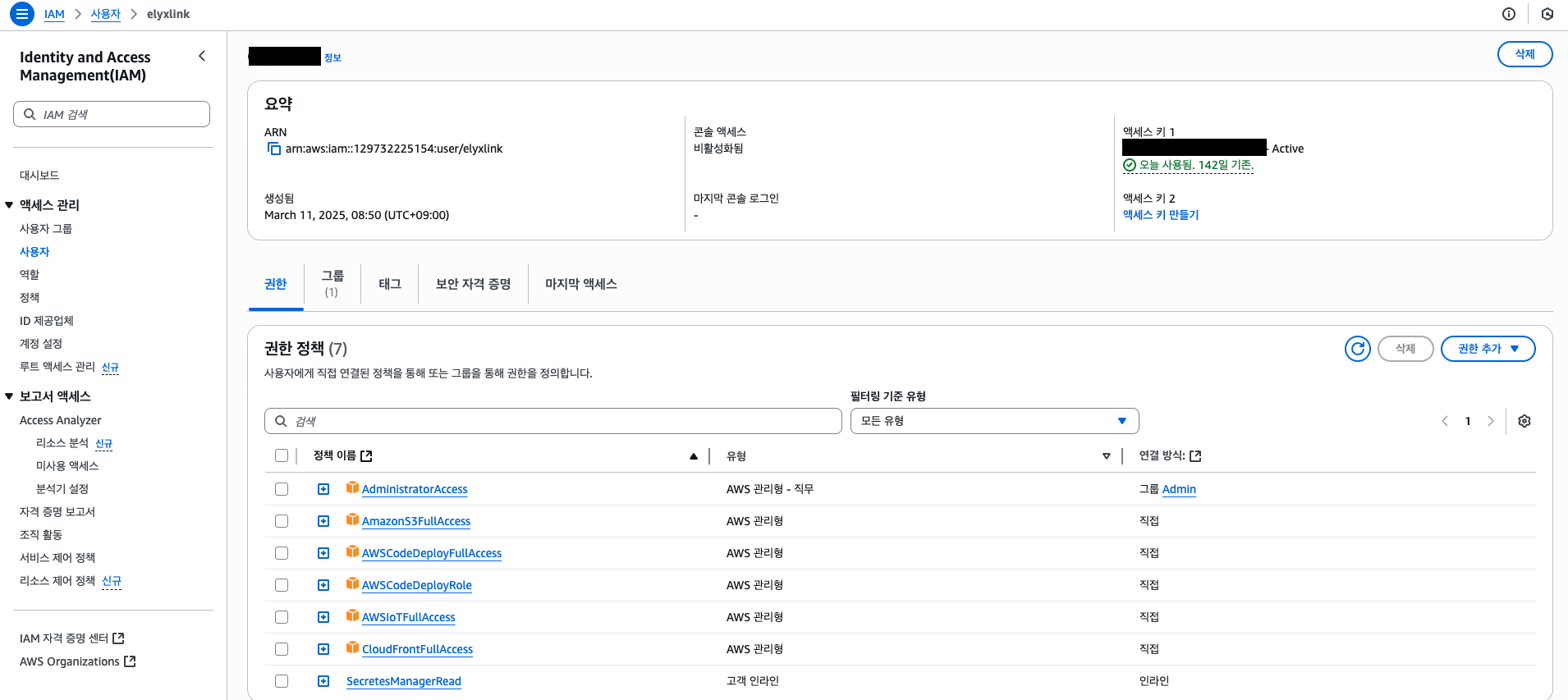Click external link icon beside 연결 방식 header

(x=1196, y=455)
